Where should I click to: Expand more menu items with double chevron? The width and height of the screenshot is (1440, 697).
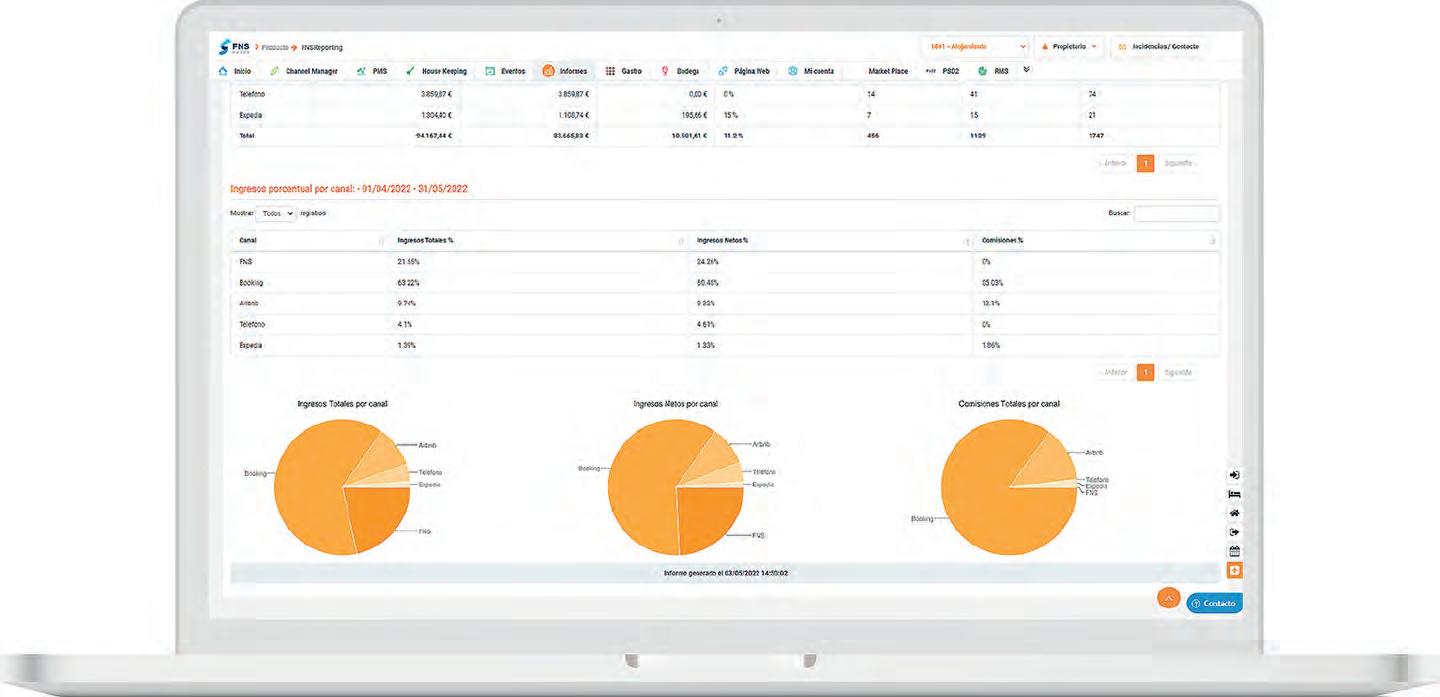pos(1026,70)
